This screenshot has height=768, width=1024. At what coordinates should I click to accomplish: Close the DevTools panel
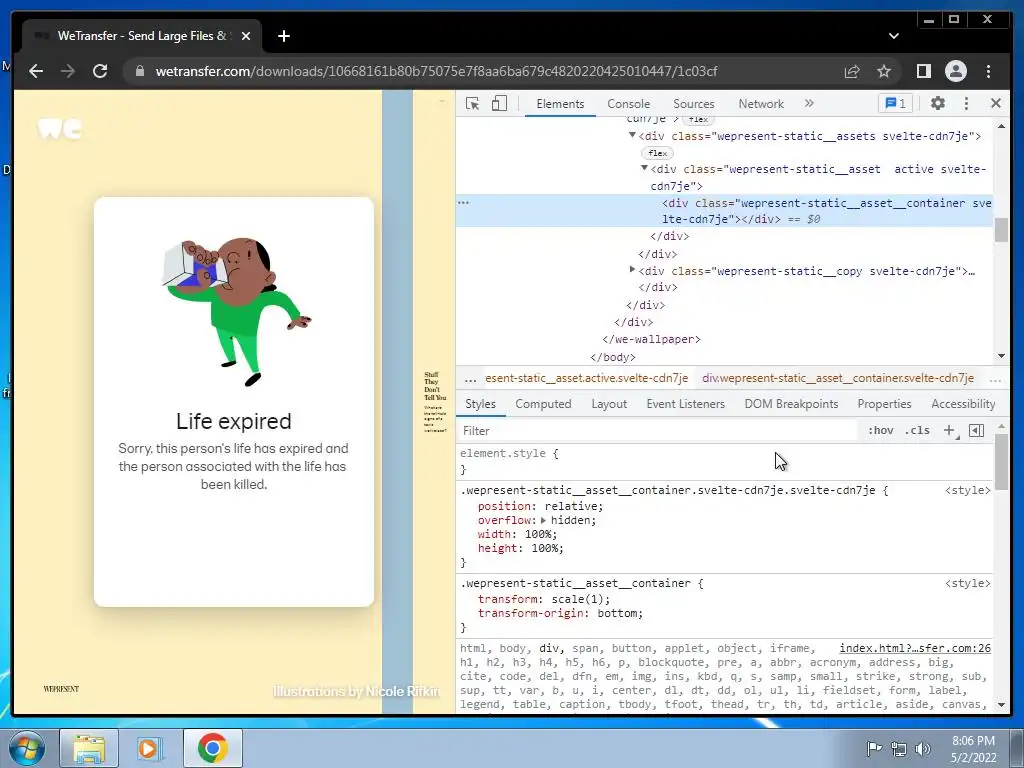(x=995, y=103)
